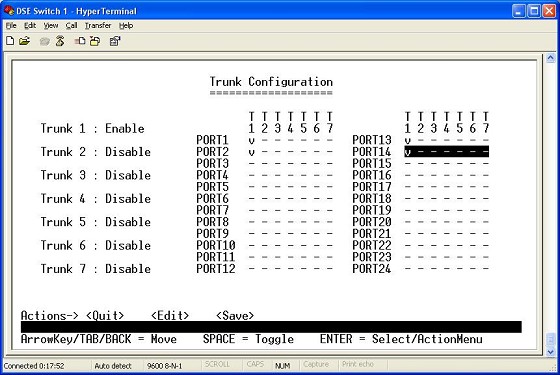Click the PORT2 label
This screenshot has width=560, height=375.
(212, 152)
